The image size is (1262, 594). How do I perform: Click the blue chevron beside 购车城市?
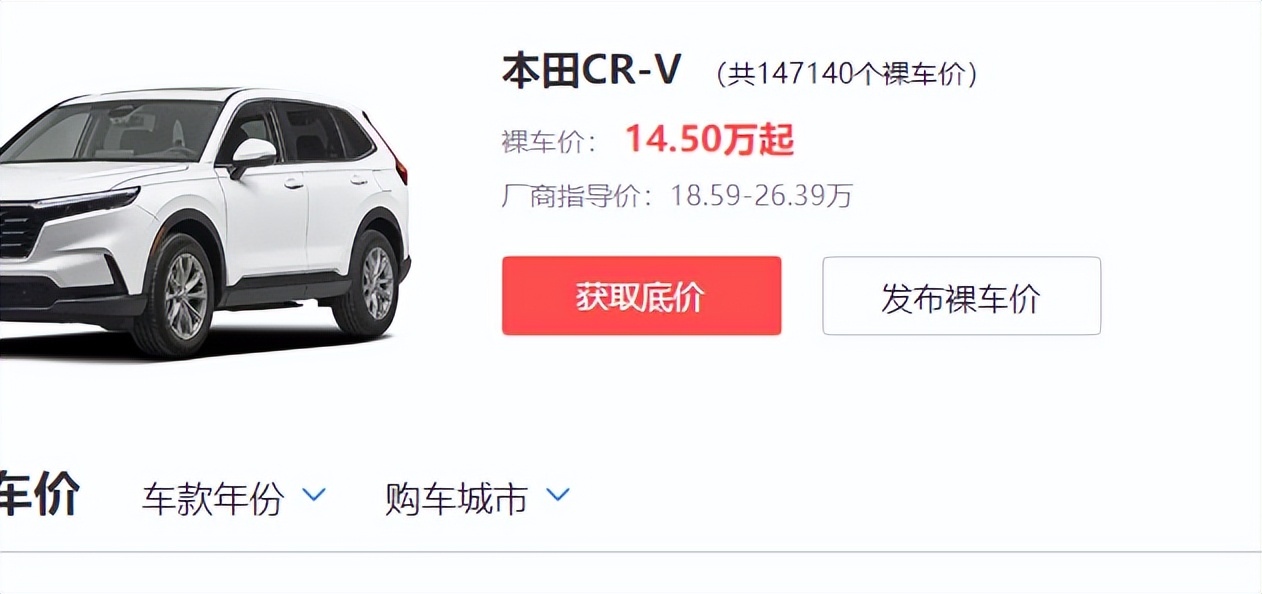point(557,494)
